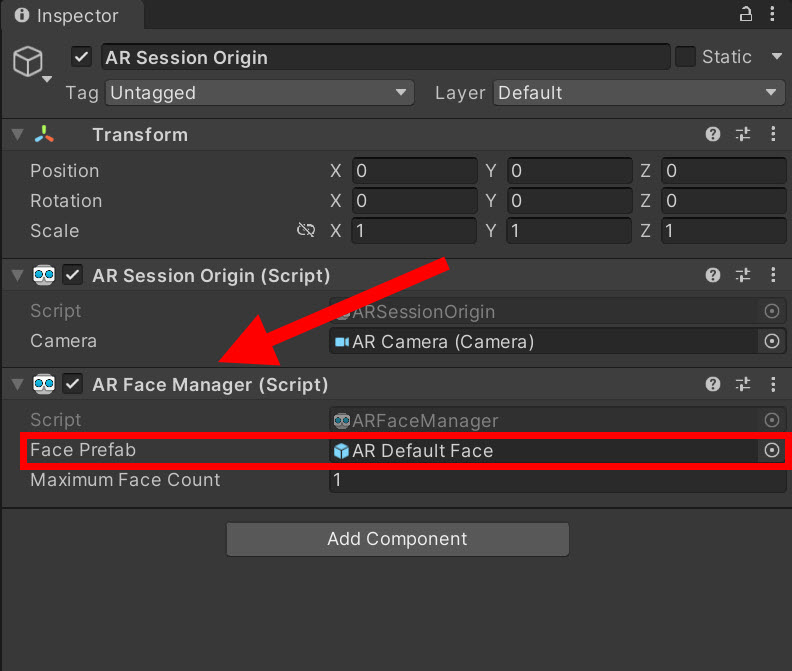Image resolution: width=792 pixels, height=671 pixels.
Task: Click the GameObject cube icon selector
Action: point(28,62)
